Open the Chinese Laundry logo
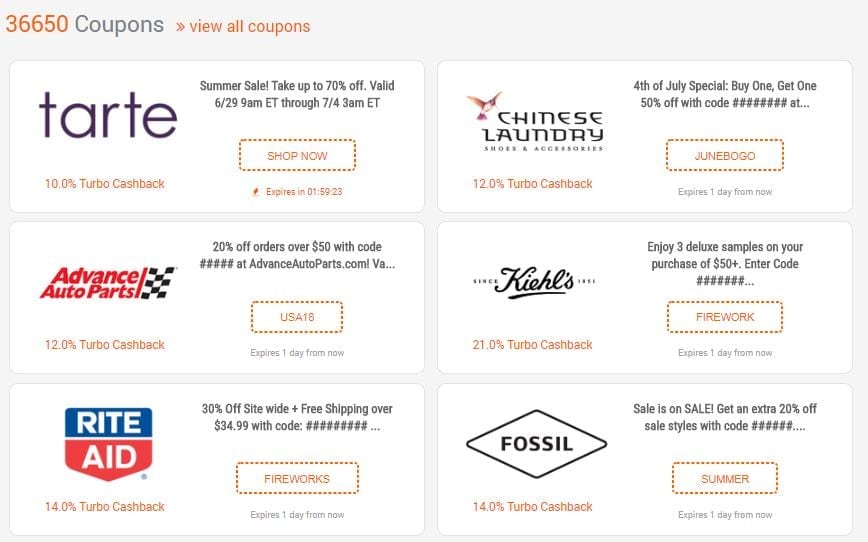Viewport: 868px width, 542px height. pos(535,121)
